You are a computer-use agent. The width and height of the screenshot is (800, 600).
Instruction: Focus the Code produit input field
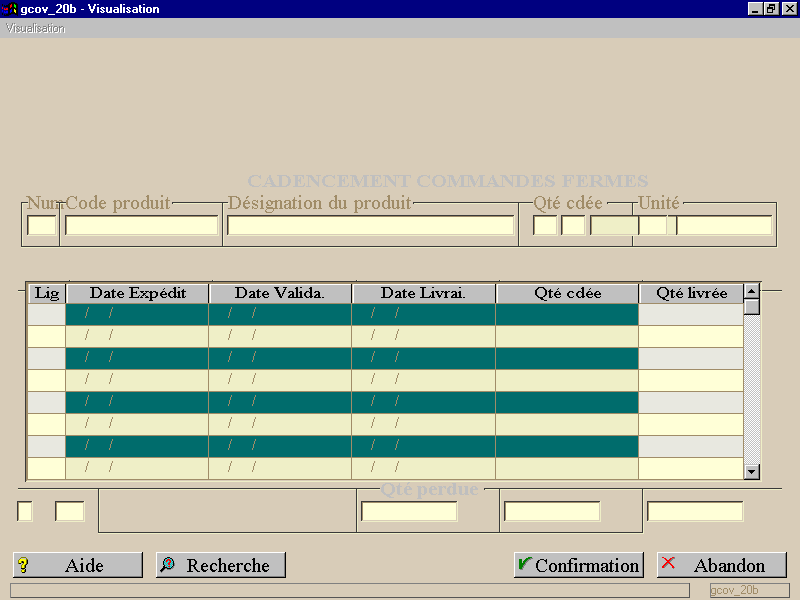[x=141, y=225]
